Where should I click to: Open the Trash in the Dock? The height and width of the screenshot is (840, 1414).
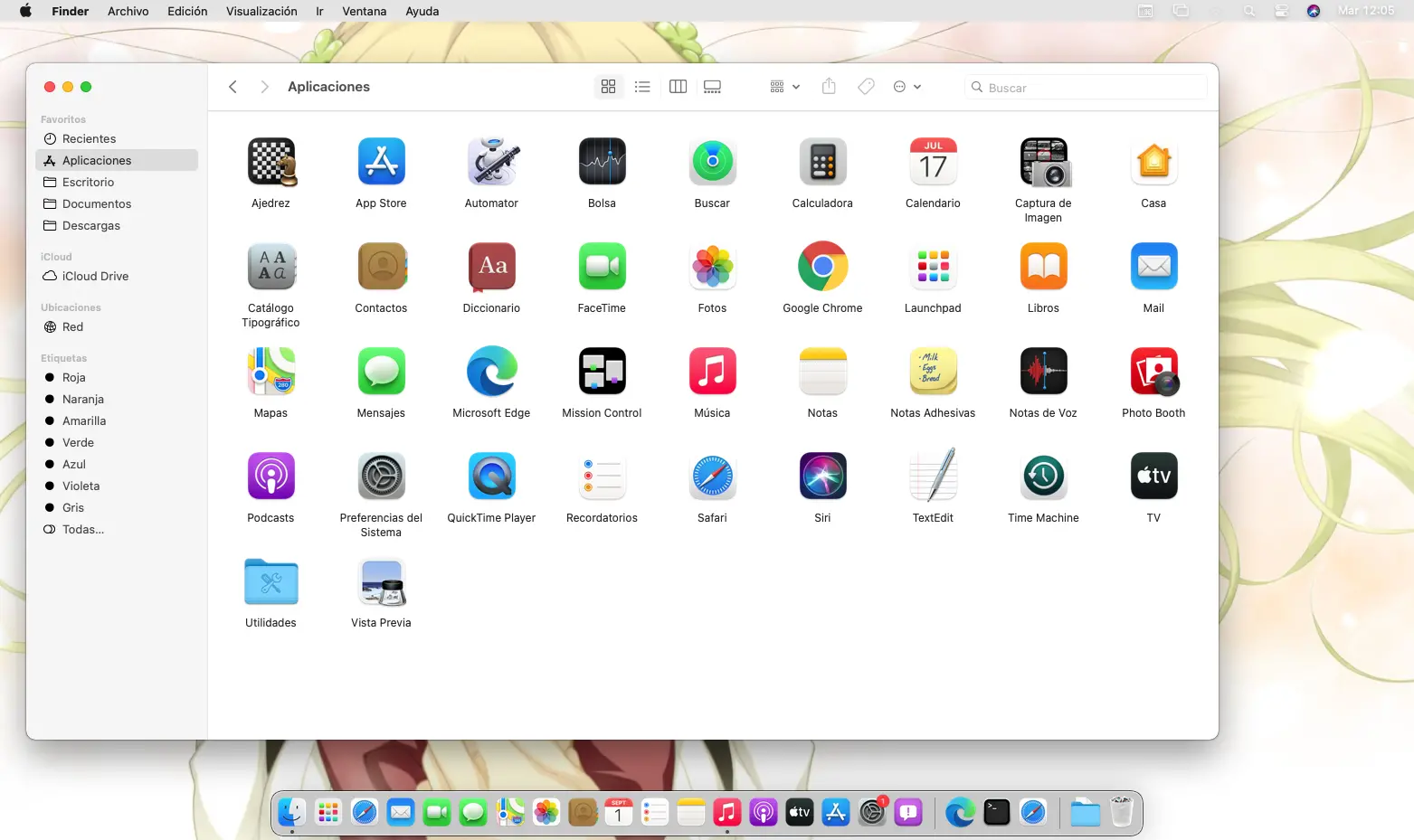coord(1122,812)
